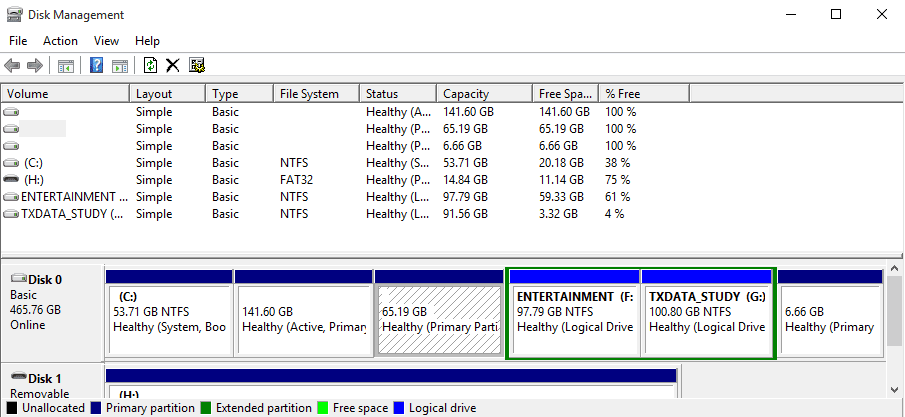Select the (H:) partition on Disk 1

coord(391,384)
